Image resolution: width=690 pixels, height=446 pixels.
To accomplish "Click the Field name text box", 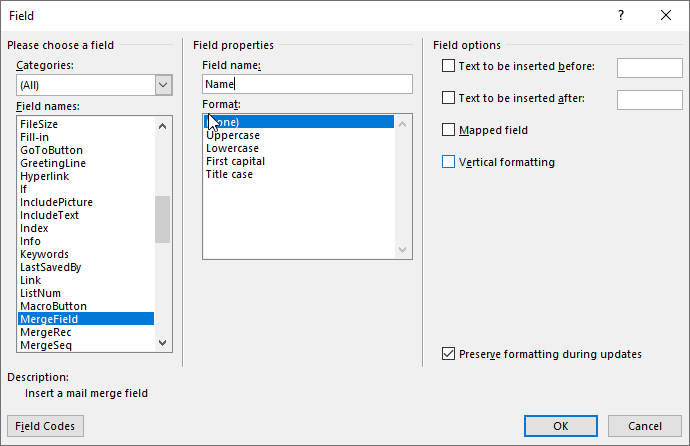I will pyautogui.click(x=306, y=84).
